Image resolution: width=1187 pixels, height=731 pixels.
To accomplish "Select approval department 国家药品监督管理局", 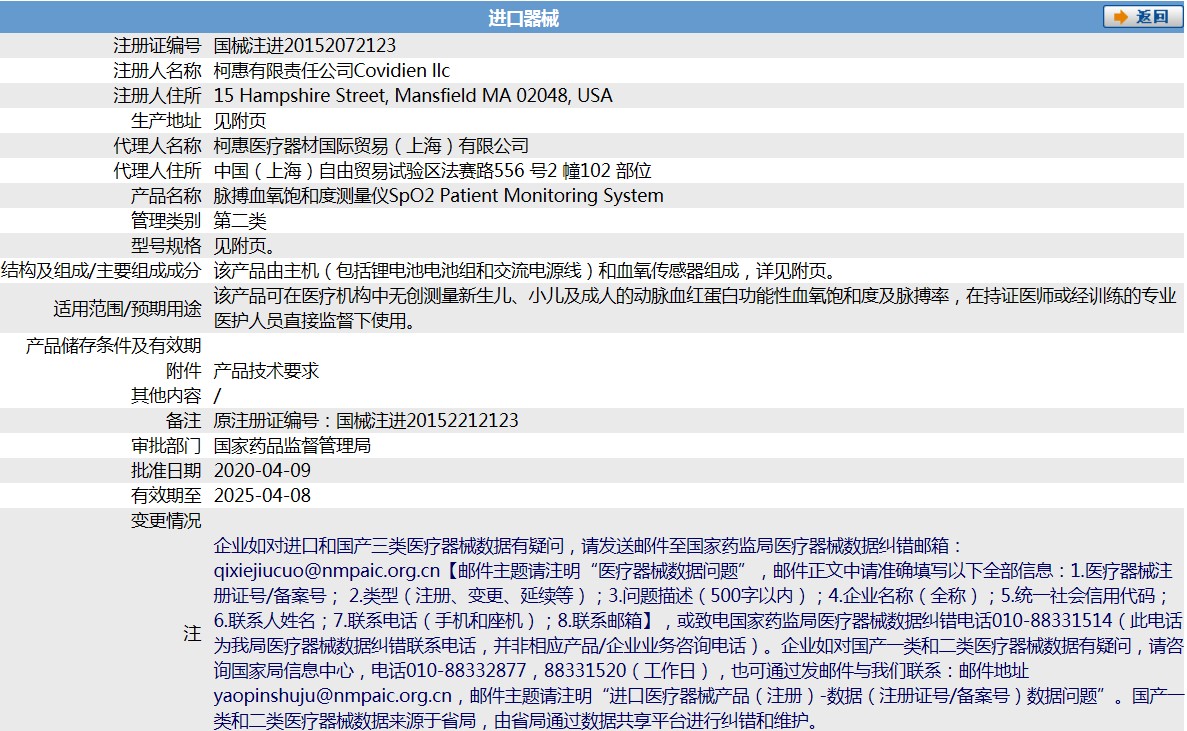I will point(292,445).
